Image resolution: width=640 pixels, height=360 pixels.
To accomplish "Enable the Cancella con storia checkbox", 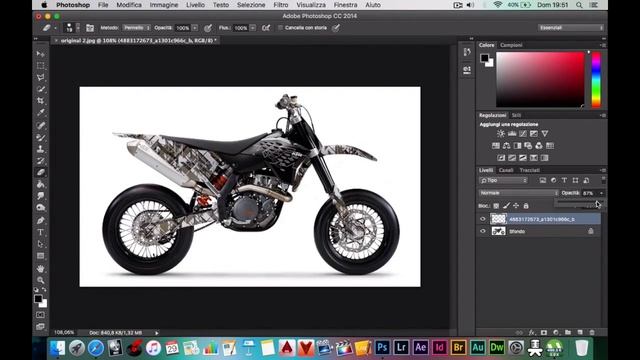I will (280, 28).
